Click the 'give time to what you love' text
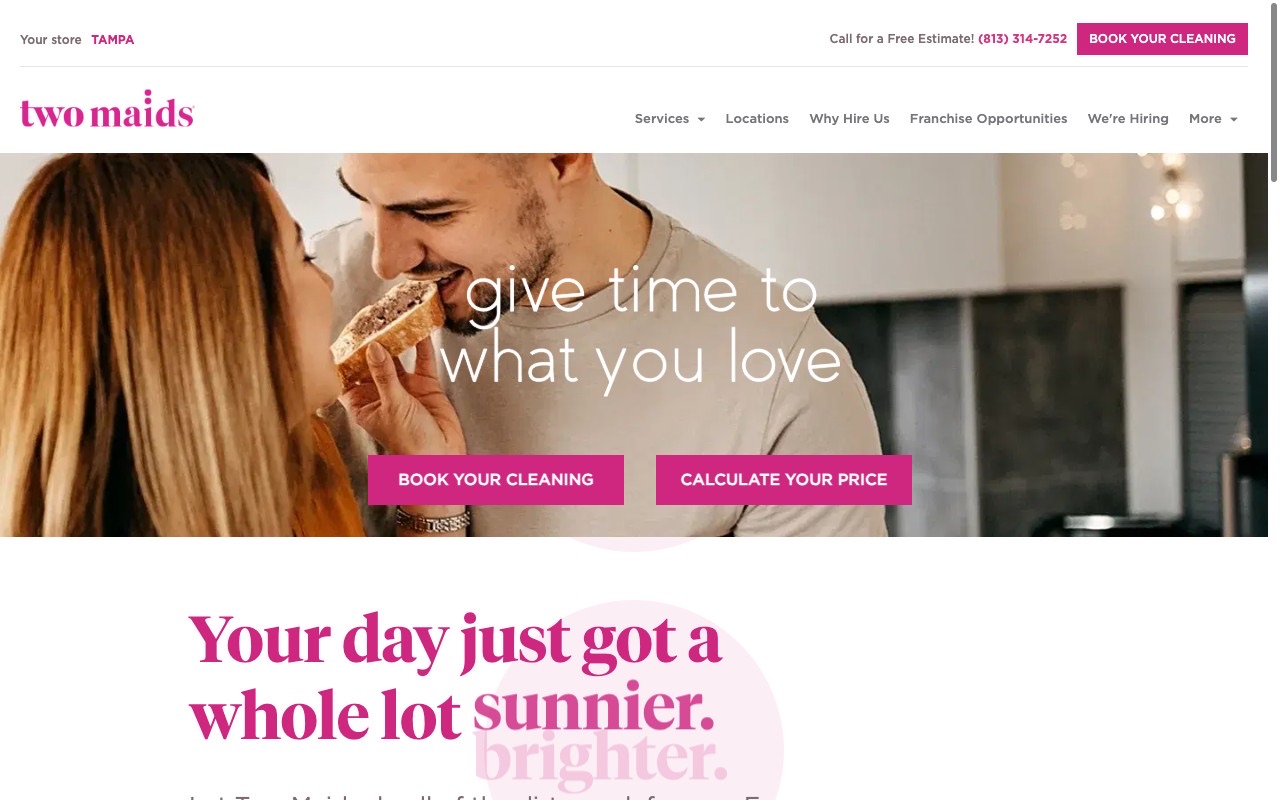This screenshot has width=1280, height=800. coord(640,326)
